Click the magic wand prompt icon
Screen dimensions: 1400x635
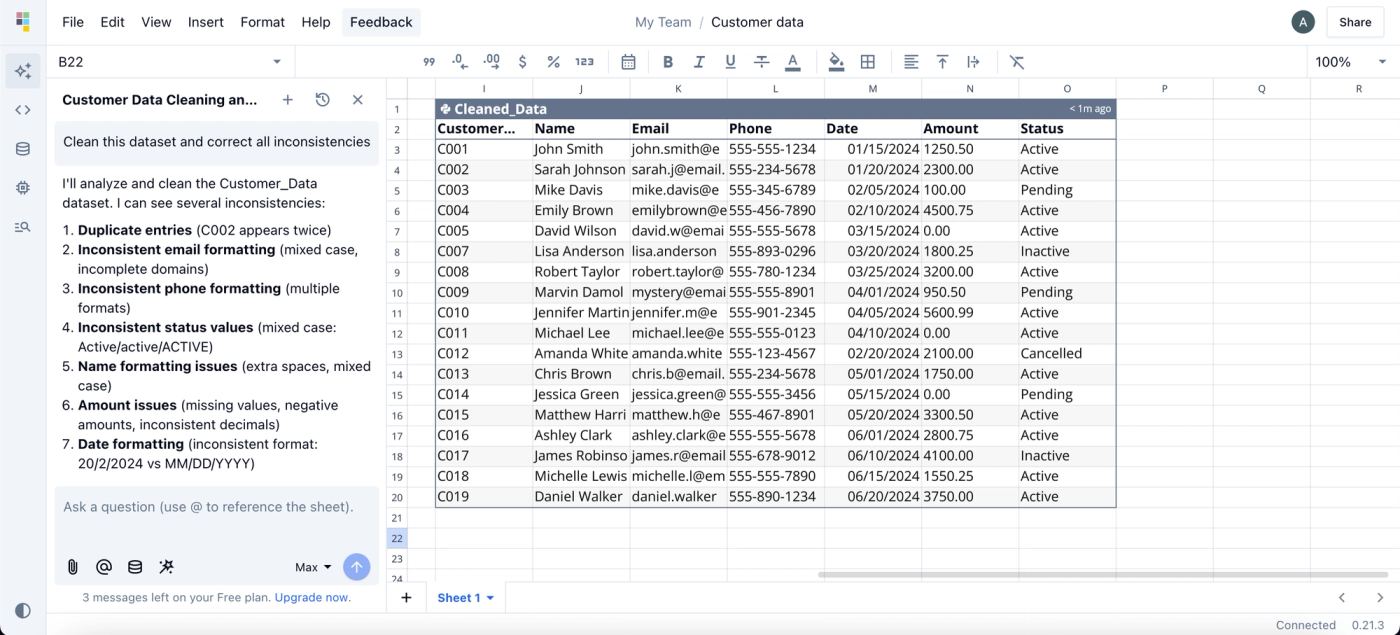click(166, 567)
